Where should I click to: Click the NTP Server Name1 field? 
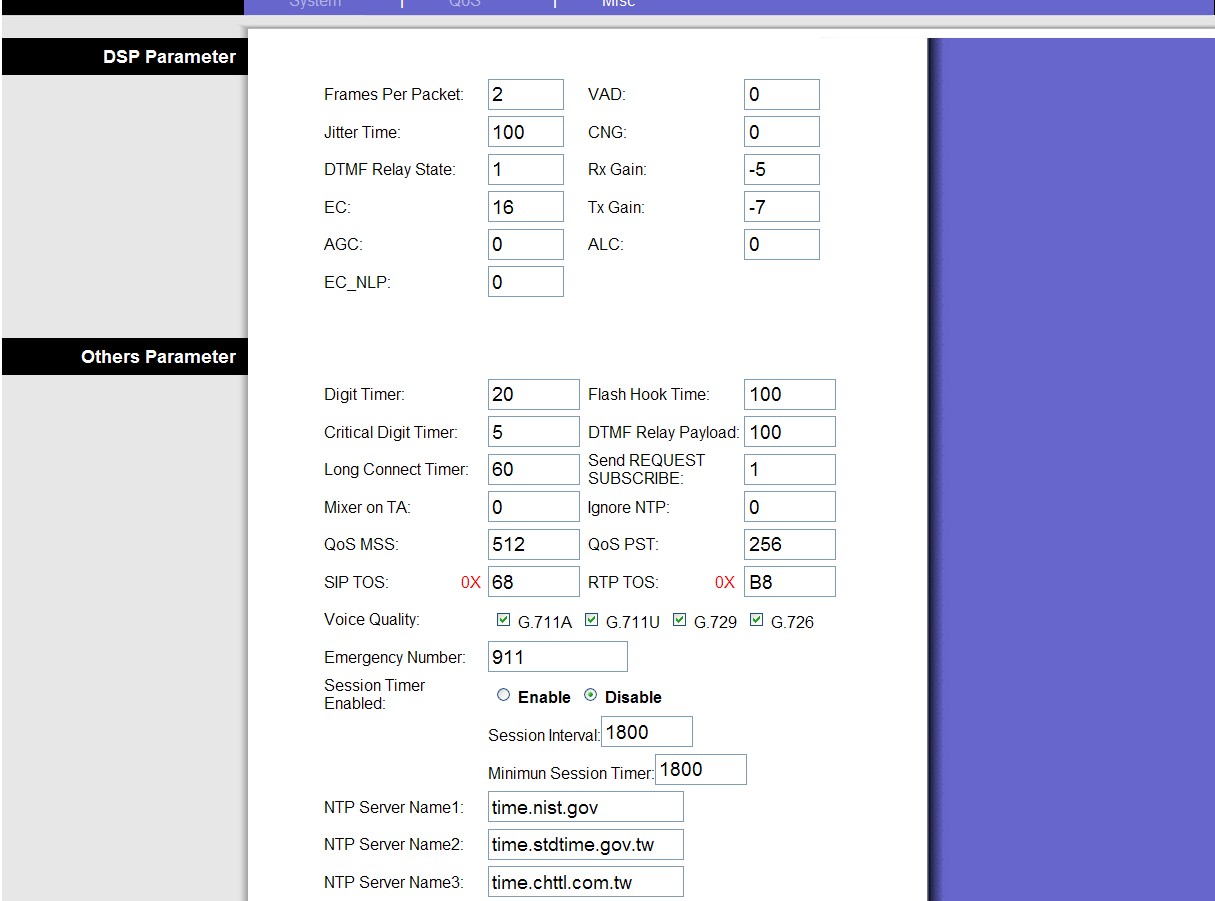(x=586, y=807)
